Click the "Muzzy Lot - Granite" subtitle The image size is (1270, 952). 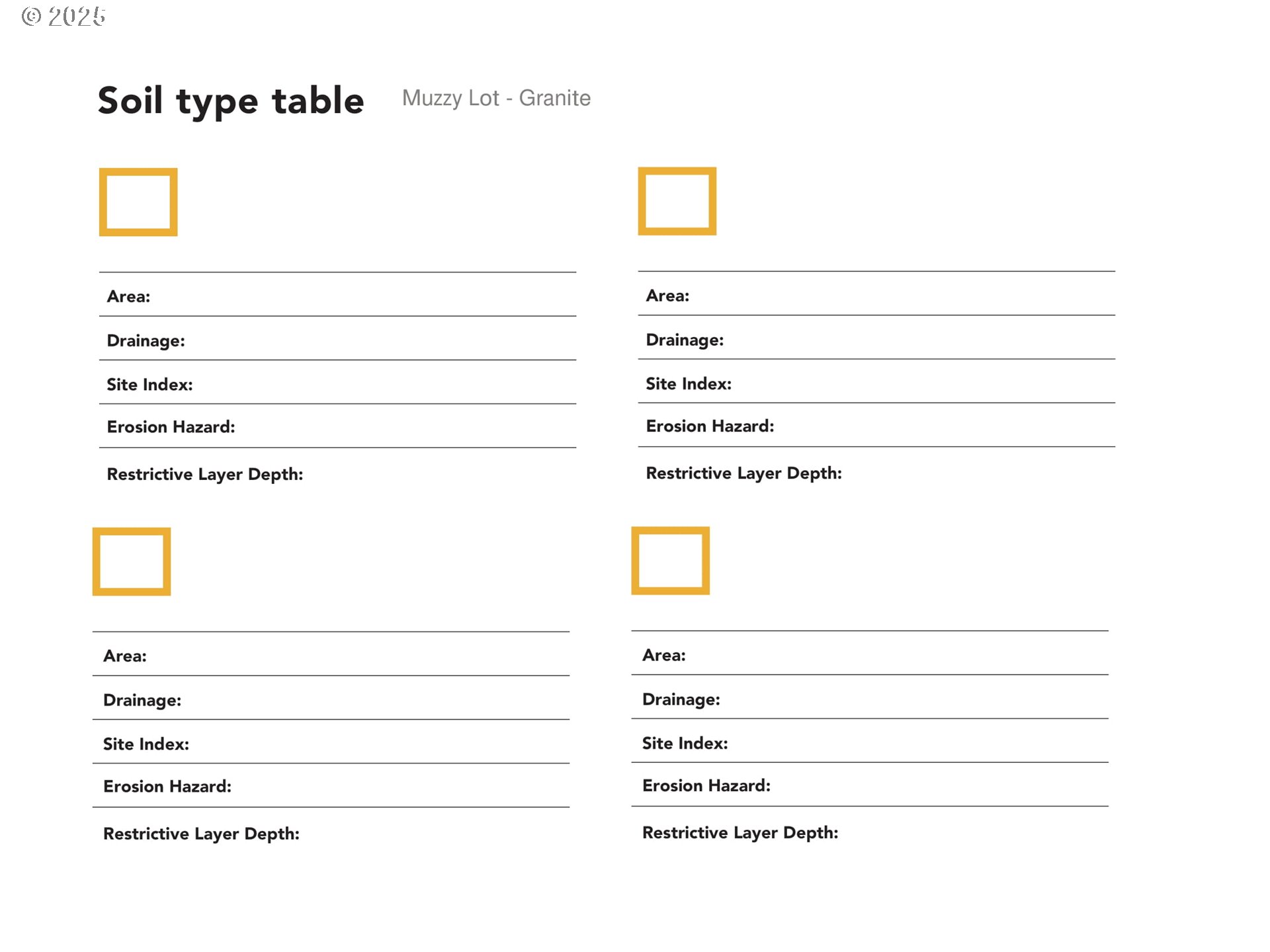(496, 98)
